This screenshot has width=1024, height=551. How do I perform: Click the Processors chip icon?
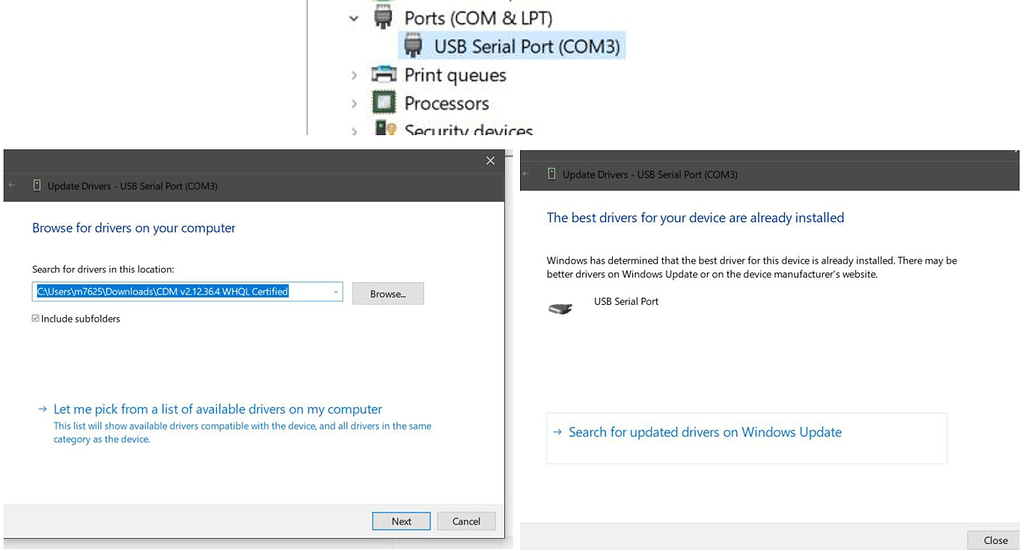pos(383,103)
